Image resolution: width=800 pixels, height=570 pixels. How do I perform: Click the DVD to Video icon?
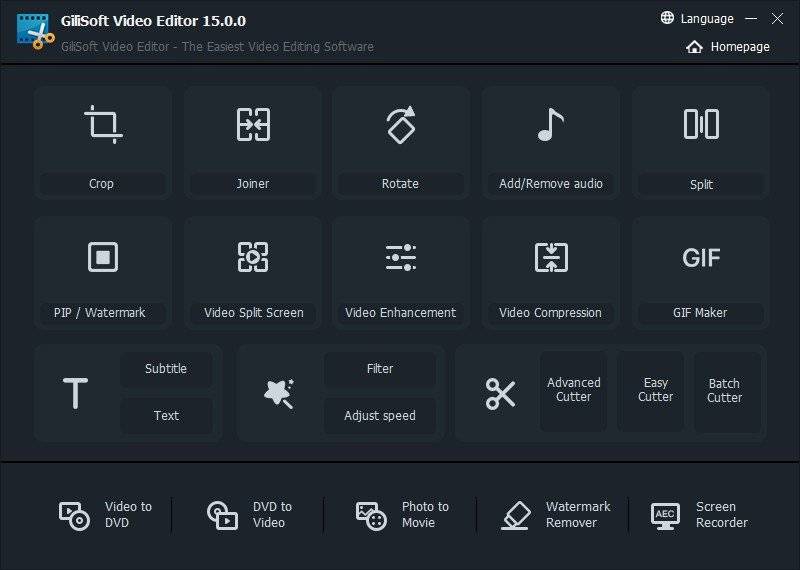[x=222, y=515]
